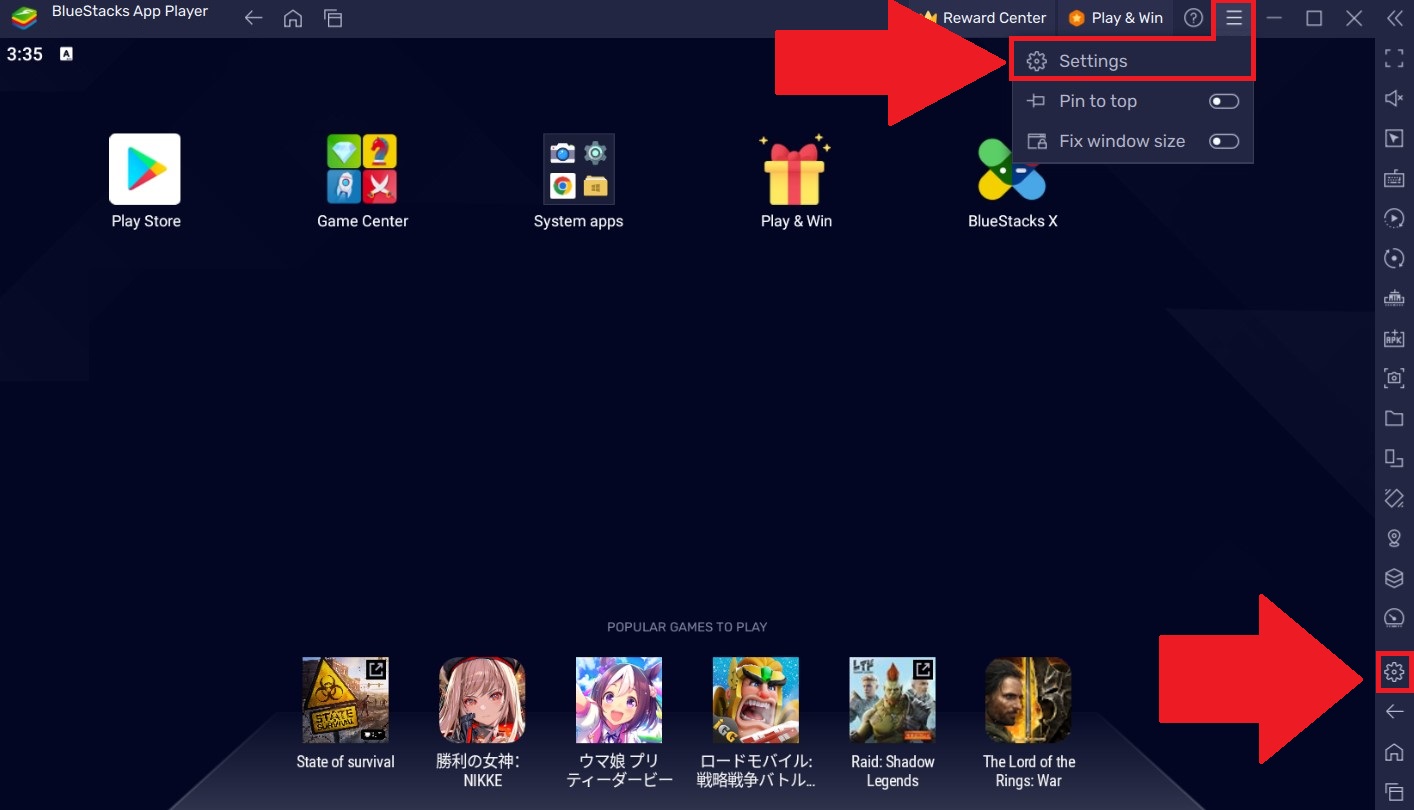This screenshot has width=1414, height=810.
Task: Open the NIKKE game thumbnail
Action: pos(482,699)
